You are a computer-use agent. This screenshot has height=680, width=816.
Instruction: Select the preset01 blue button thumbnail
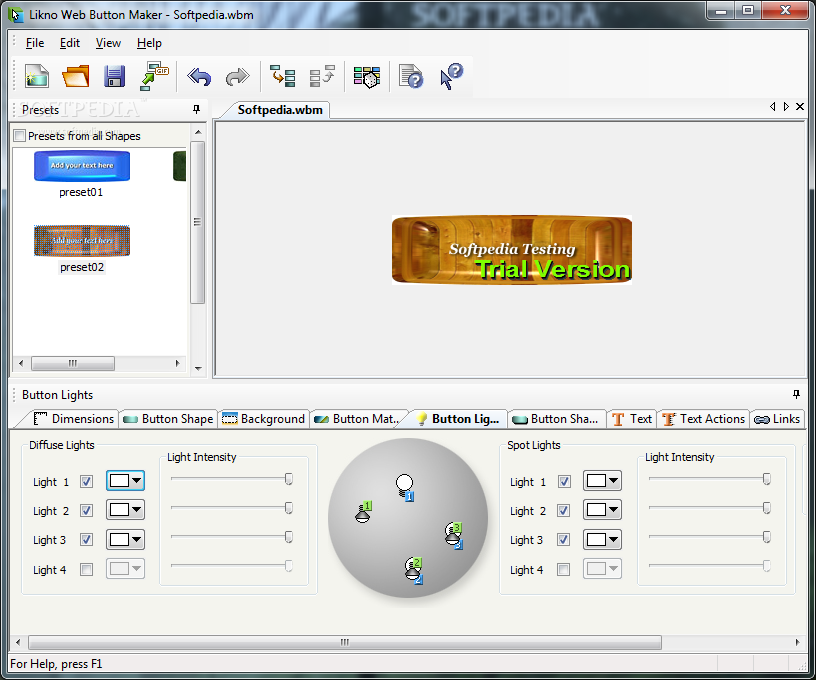pyautogui.click(x=82, y=166)
